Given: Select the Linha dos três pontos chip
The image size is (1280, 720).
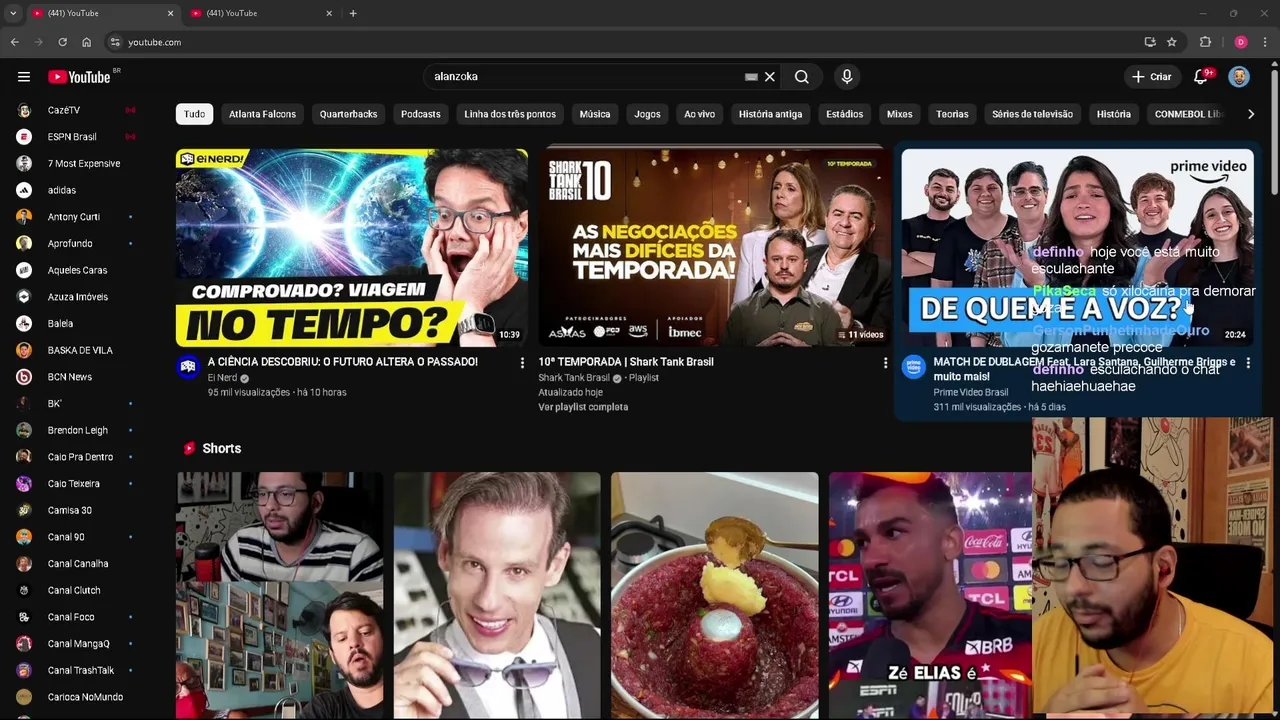Looking at the screenshot, I should point(510,114).
